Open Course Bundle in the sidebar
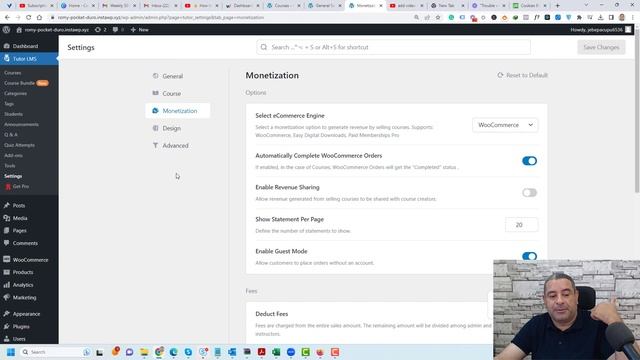Screen dimensions: 640x360 [x=20, y=83]
